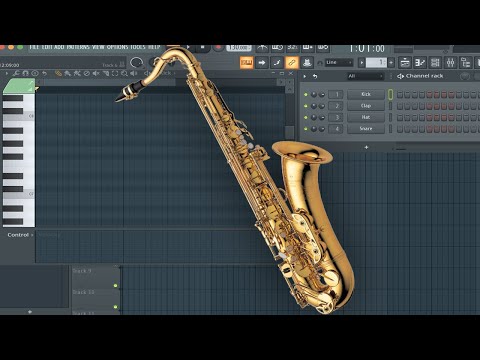
Task: Select the orange draw pencil tool
Action: coord(58,73)
